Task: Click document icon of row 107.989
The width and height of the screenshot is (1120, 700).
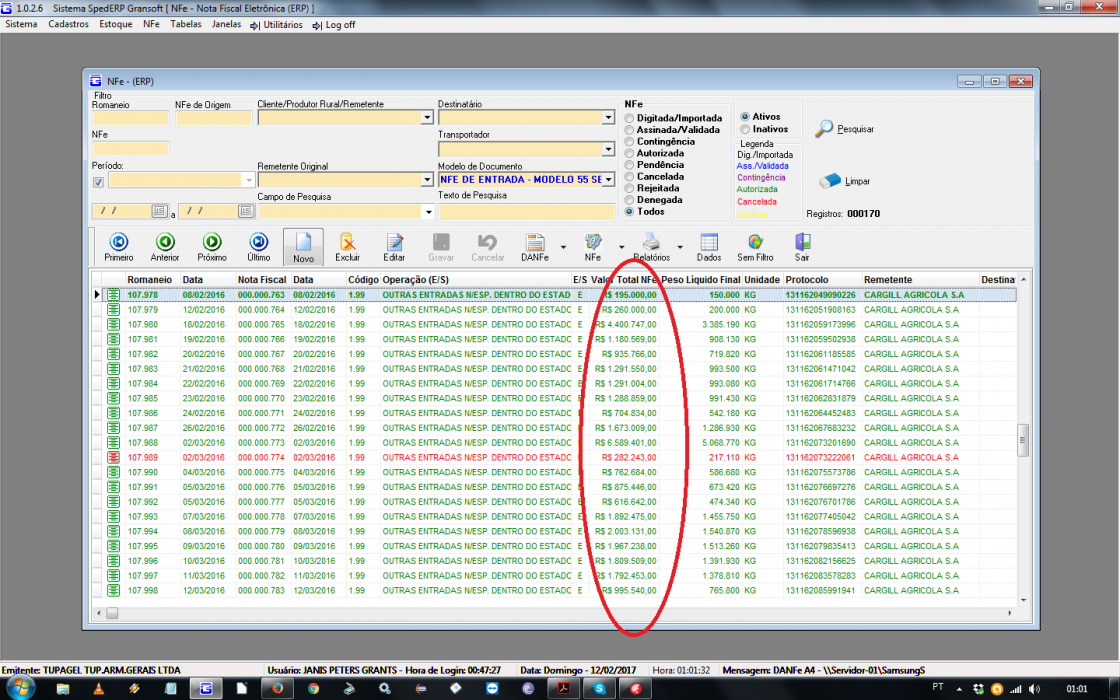Action: tap(113, 457)
